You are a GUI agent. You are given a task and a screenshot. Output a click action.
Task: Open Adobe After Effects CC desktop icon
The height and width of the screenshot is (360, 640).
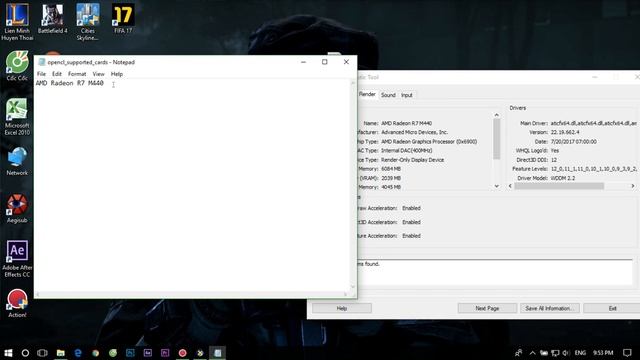pyautogui.click(x=17, y=259)
